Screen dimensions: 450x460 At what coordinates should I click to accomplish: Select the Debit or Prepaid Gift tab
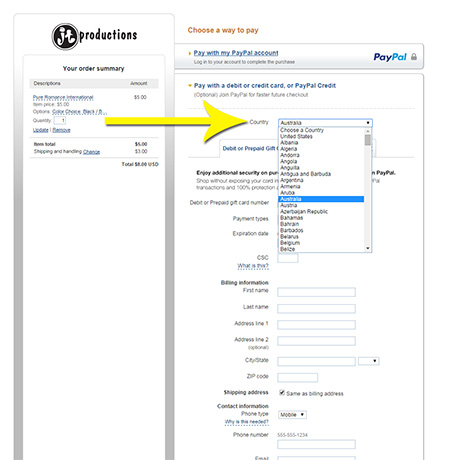click(x=249, y=148)
